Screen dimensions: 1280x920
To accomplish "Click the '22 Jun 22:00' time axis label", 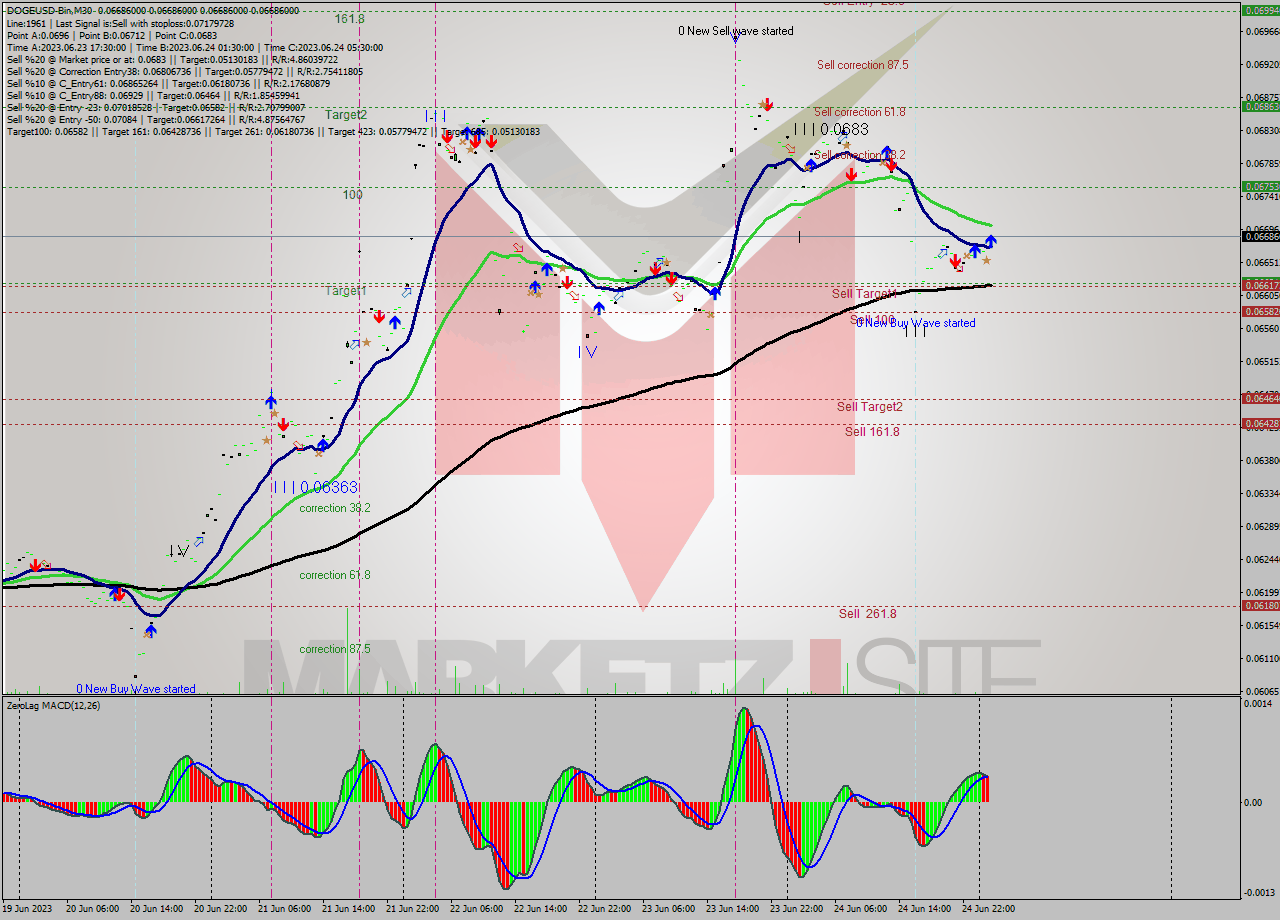I will [604, 909].
